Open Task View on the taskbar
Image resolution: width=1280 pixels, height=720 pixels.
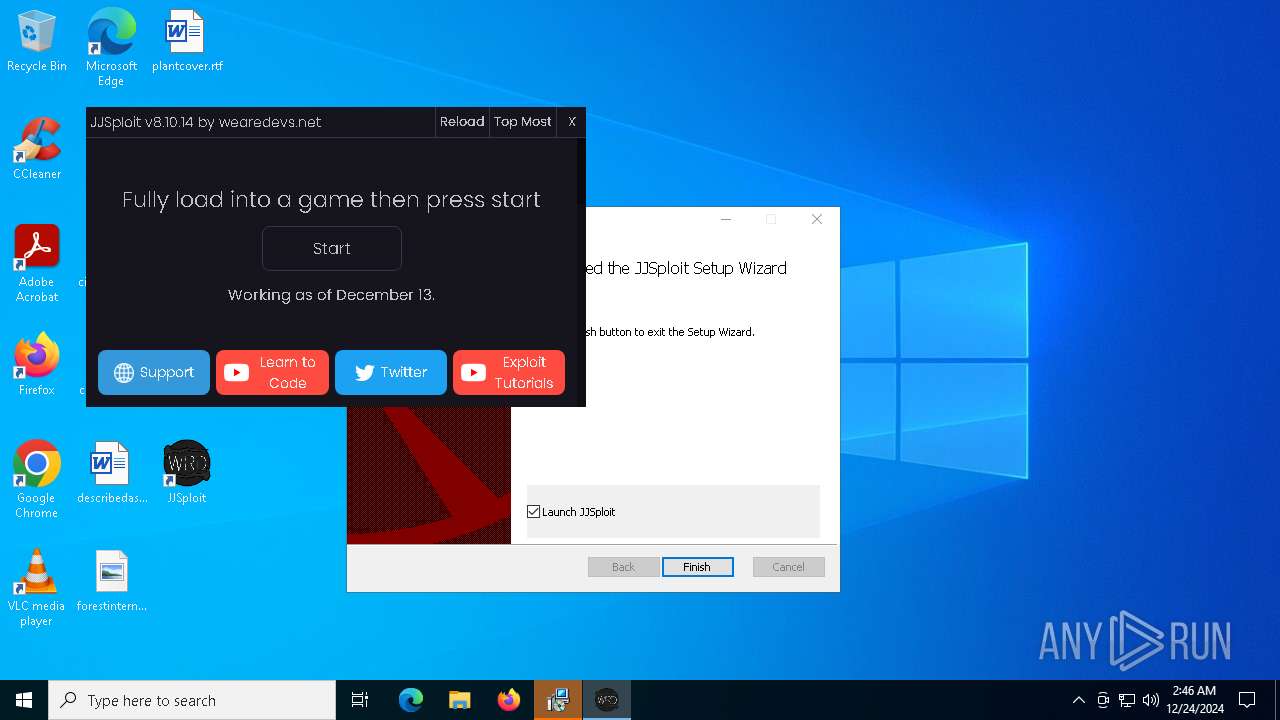coord(360,700)
